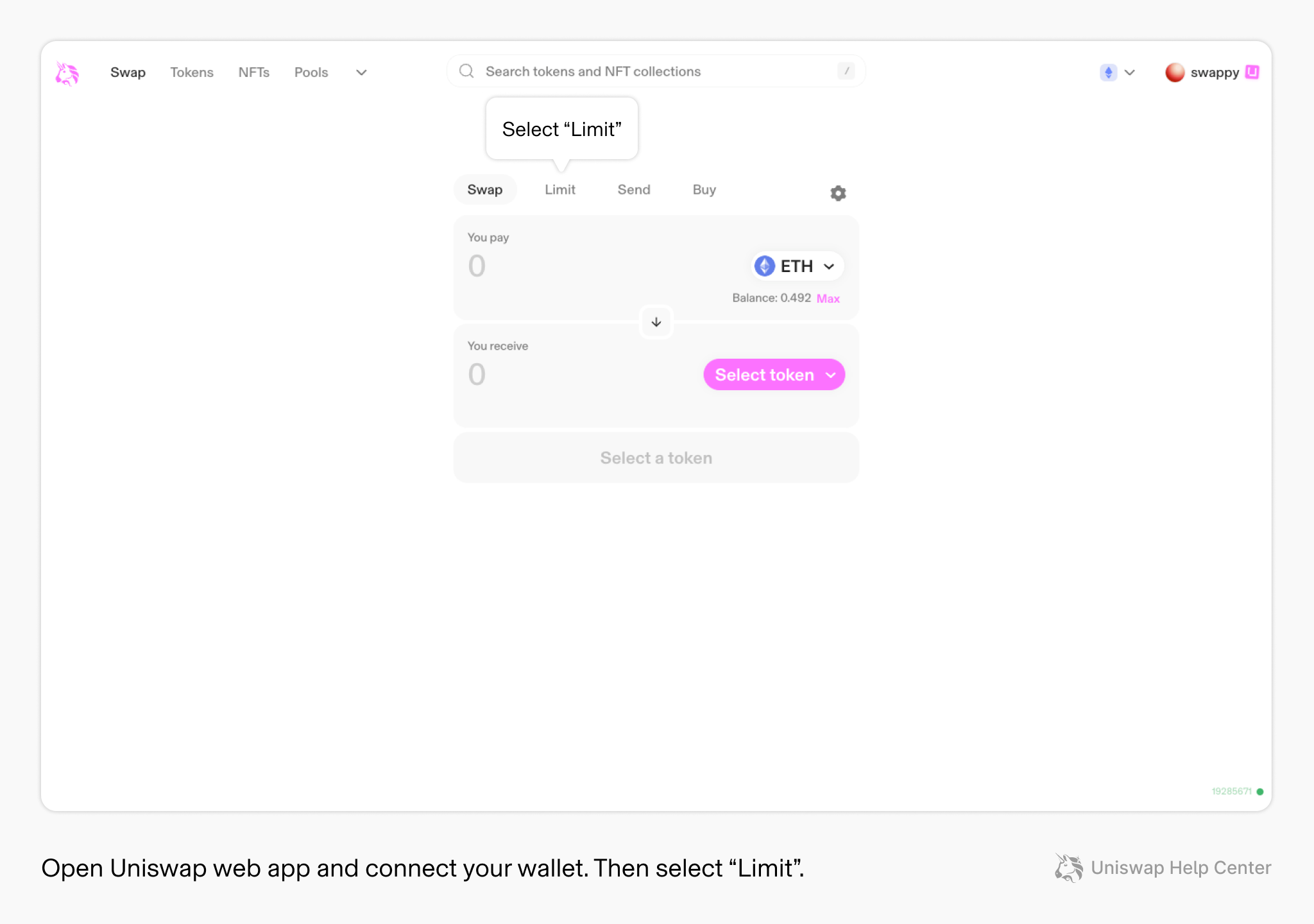Click the search magnifier icon

click(x=466, y=71)
